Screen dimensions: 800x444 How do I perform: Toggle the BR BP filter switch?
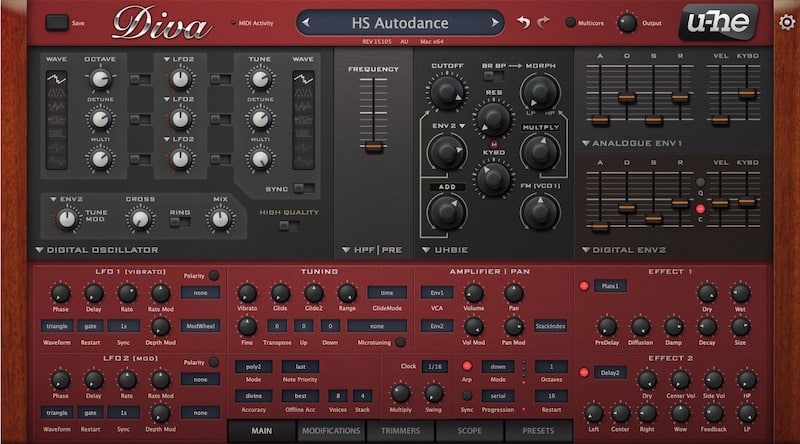493,76
